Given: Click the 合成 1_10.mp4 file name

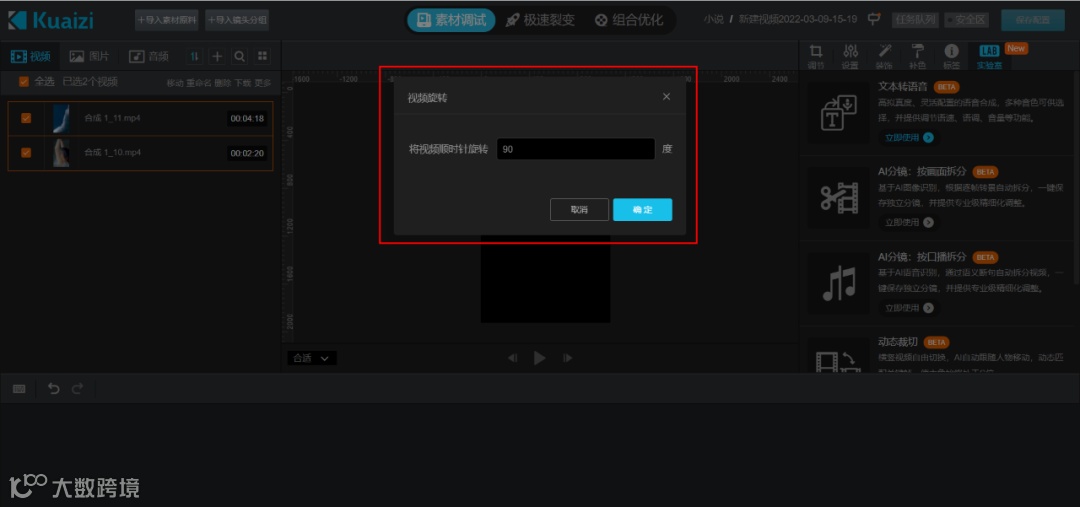Looking at the screenshot, I should coord(112,152).
